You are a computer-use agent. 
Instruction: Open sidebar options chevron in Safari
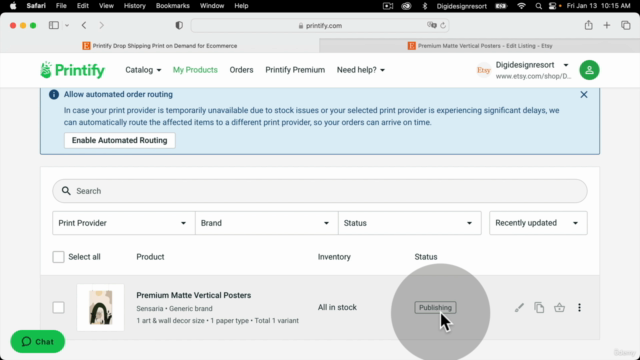tap(67, 25)
